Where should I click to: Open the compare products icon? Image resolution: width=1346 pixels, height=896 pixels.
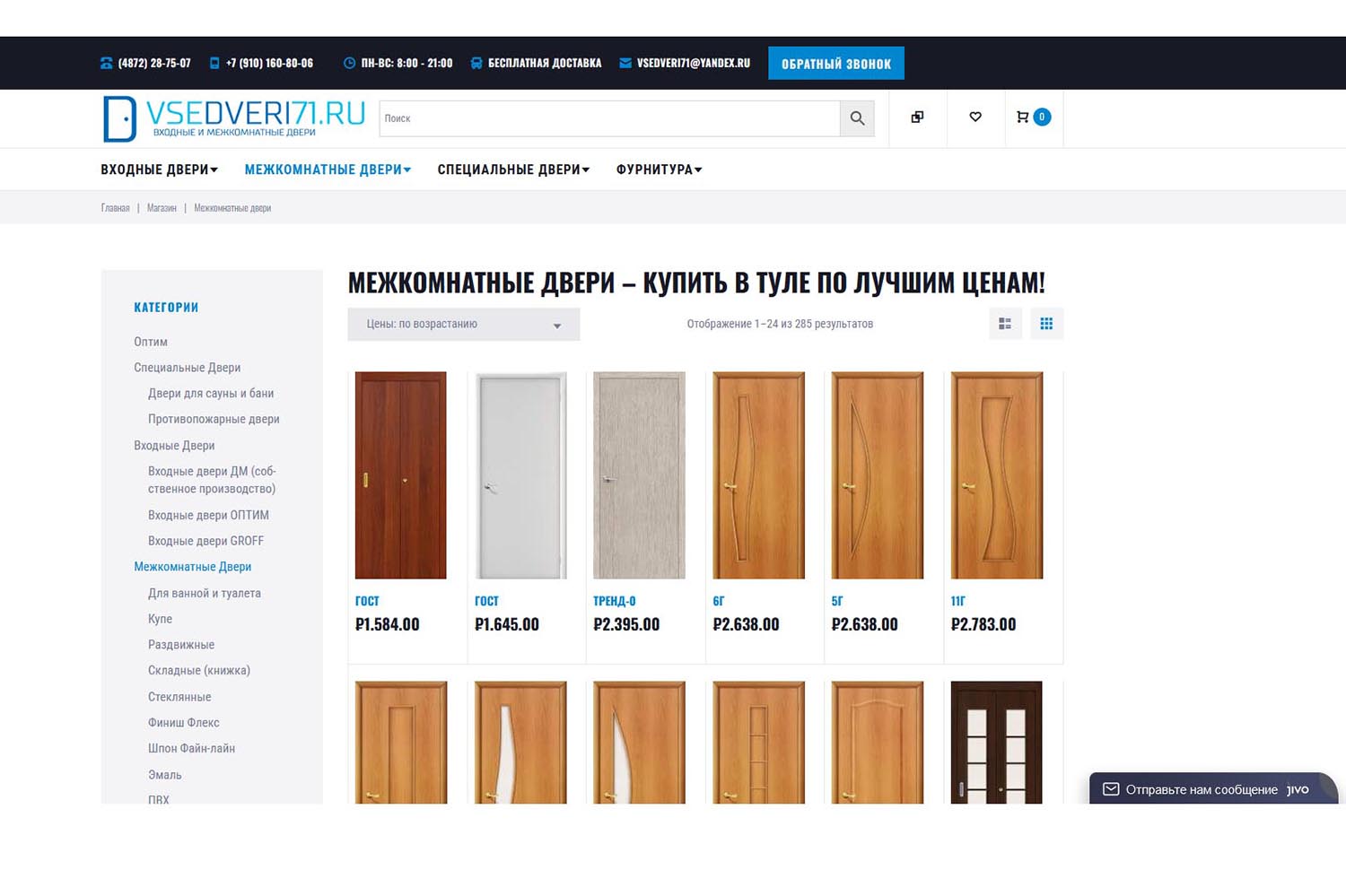(917, 117)
